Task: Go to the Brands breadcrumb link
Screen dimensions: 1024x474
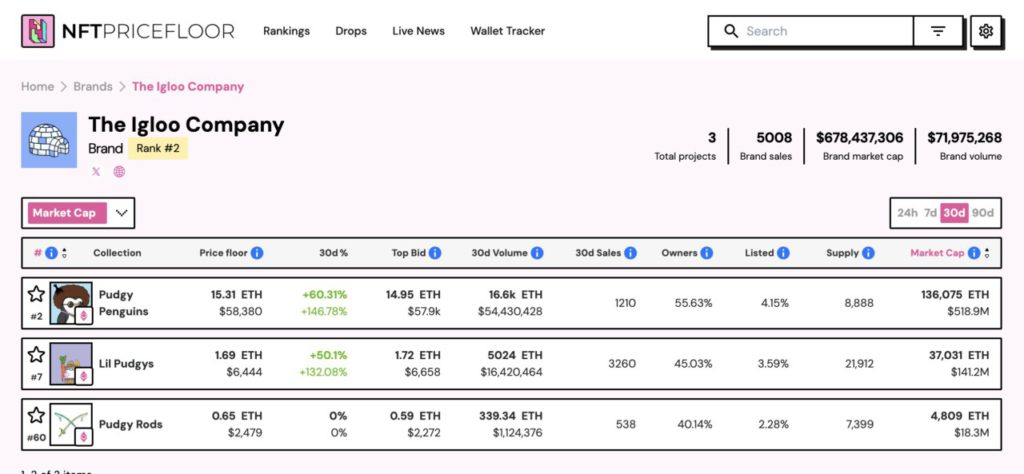Action: click(93, 87)
